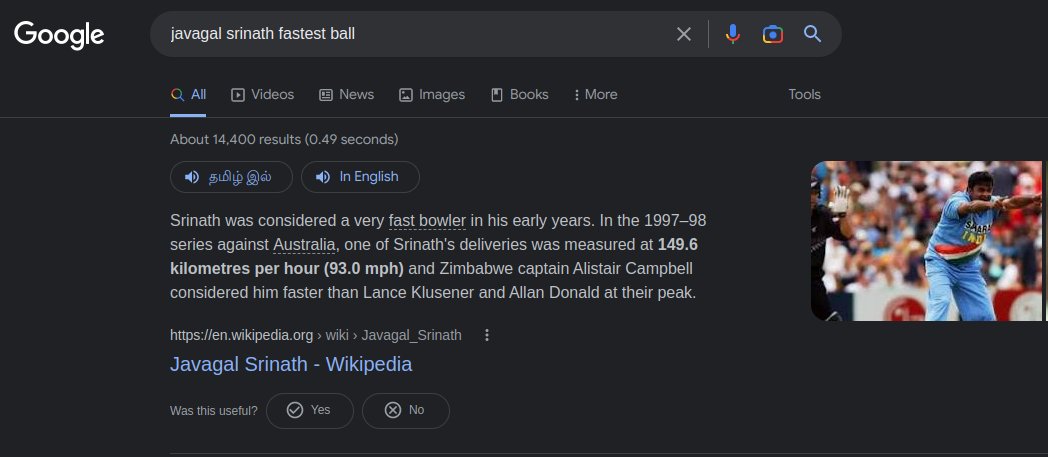Open the Srinath cricketer photo thumbnail
1048x457 pixels.
(926, 241)
